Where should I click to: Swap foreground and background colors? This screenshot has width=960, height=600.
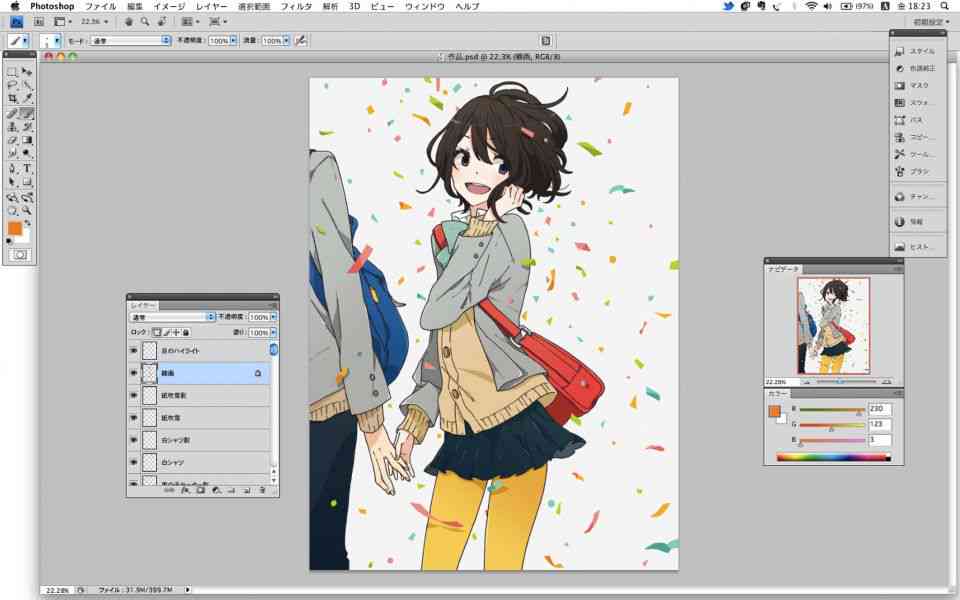coord(28,223)
